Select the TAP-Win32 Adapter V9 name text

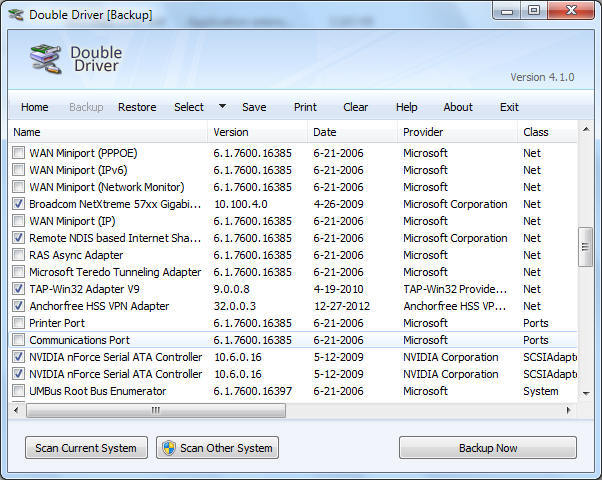pyautogui.click(x=84, y=289)
